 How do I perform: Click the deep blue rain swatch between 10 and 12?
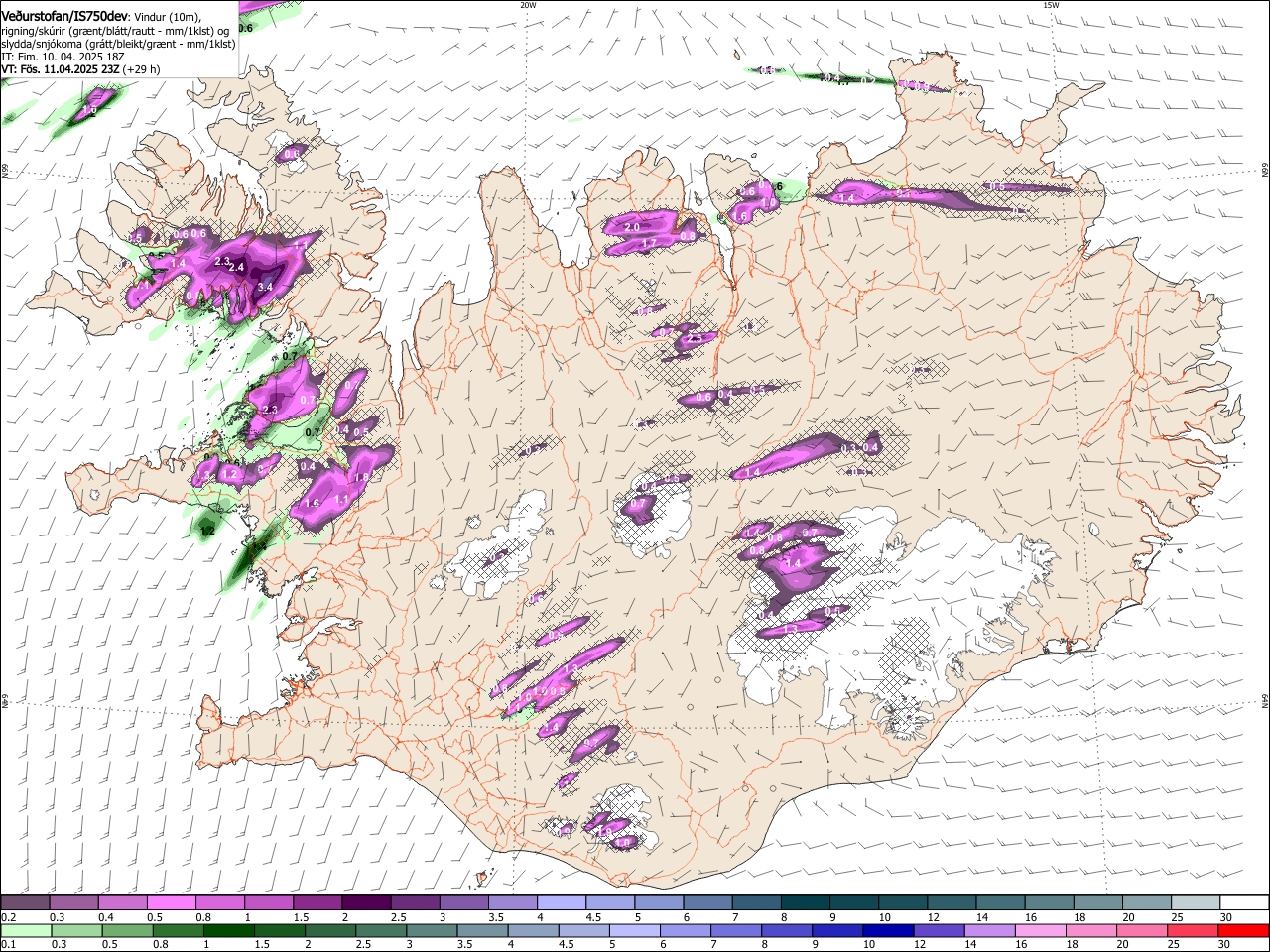point(887,931)
